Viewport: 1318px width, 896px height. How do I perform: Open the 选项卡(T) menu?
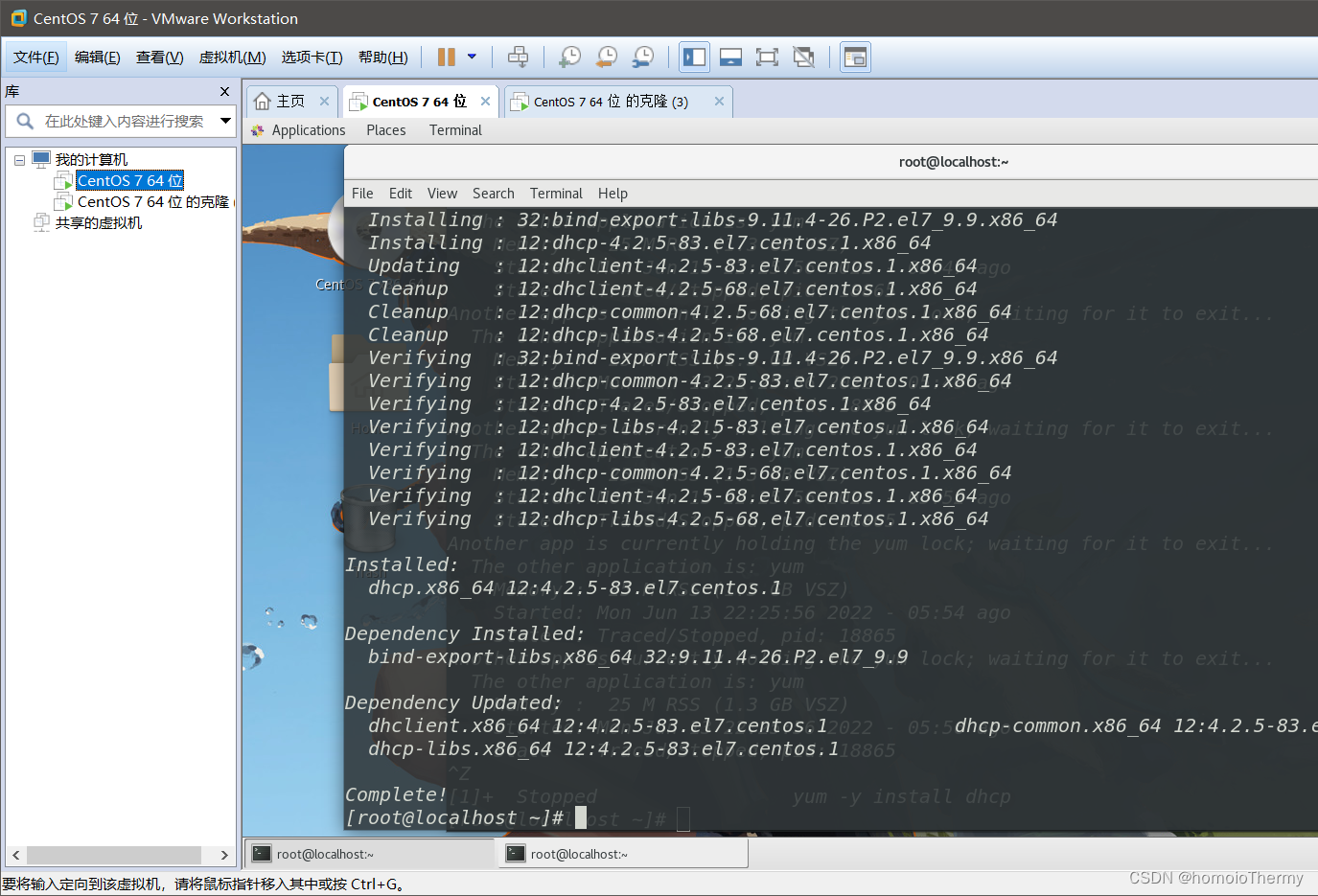312,57
